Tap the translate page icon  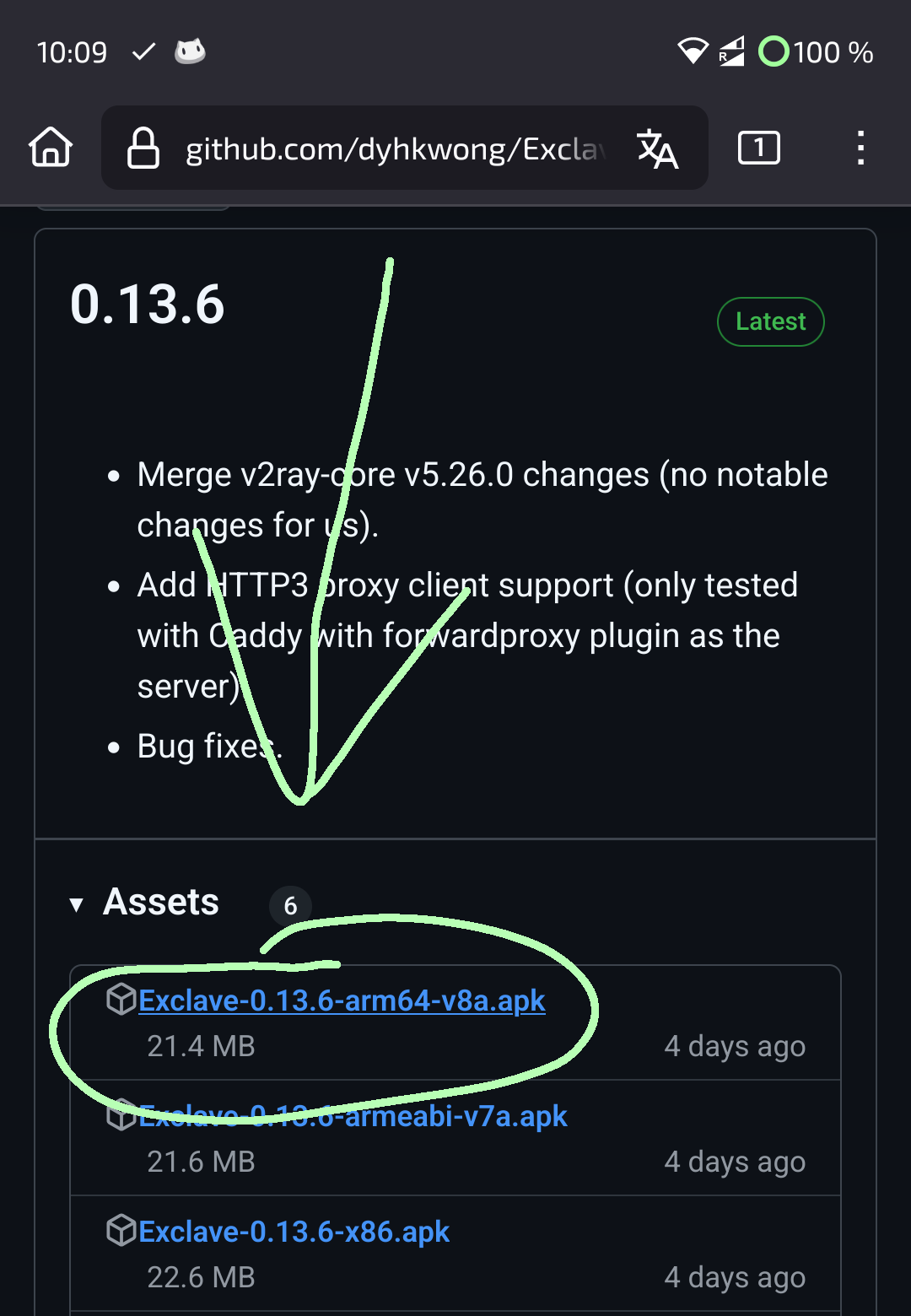pyautogui.click(x=657, y=149)
